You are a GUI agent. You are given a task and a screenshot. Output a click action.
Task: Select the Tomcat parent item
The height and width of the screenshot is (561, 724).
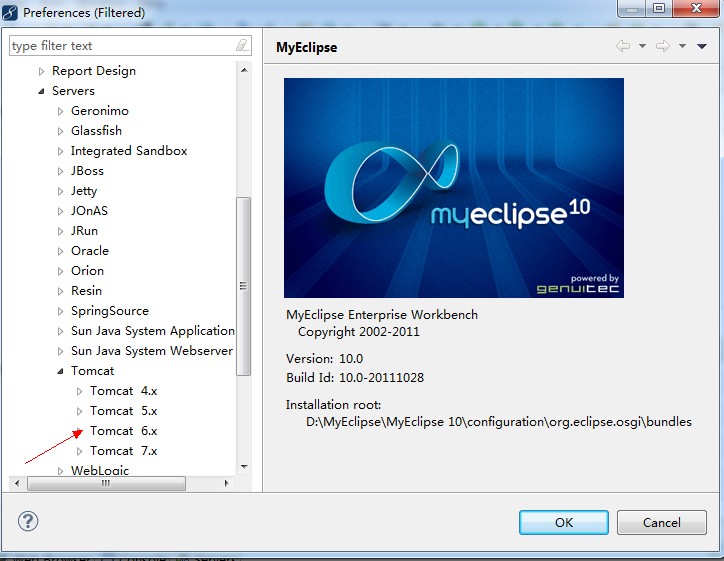(x=92, y=371)
